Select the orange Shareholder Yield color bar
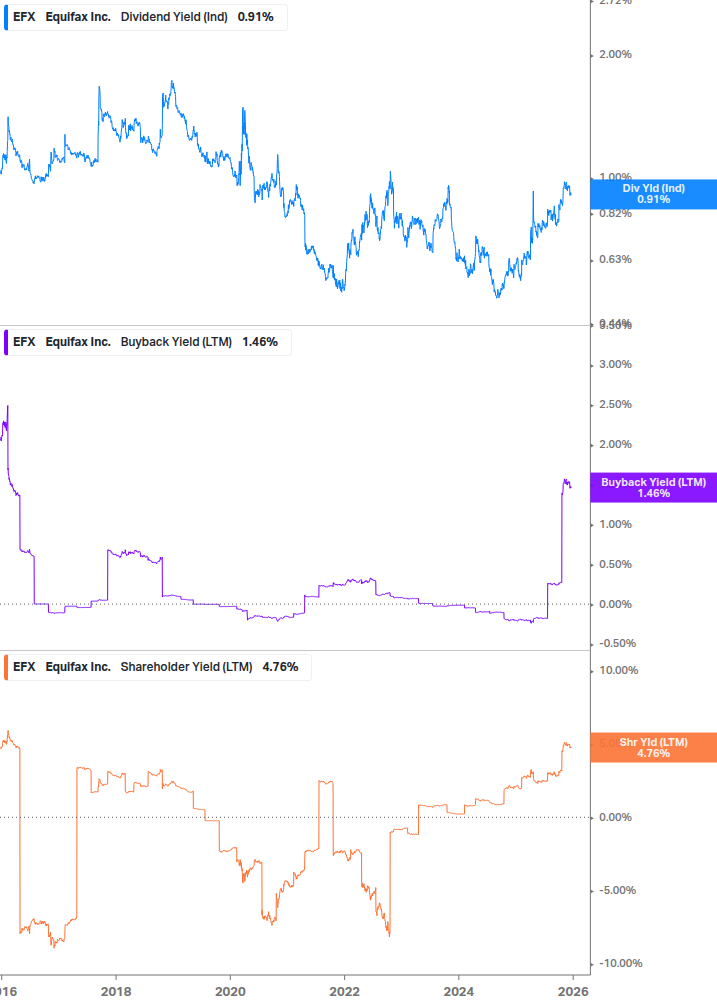 [6, 667]
